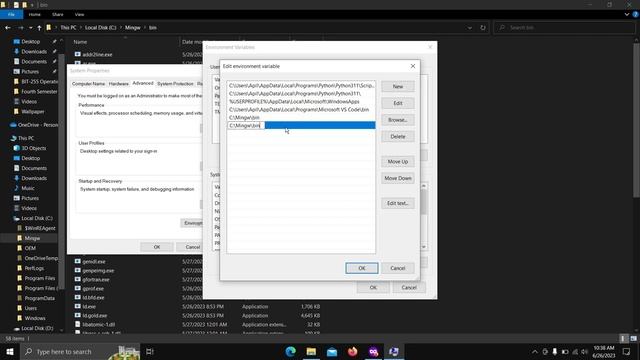Open Mail app from taskbar
The height and width of the screenshot is (360, 640).
point(332,351)
